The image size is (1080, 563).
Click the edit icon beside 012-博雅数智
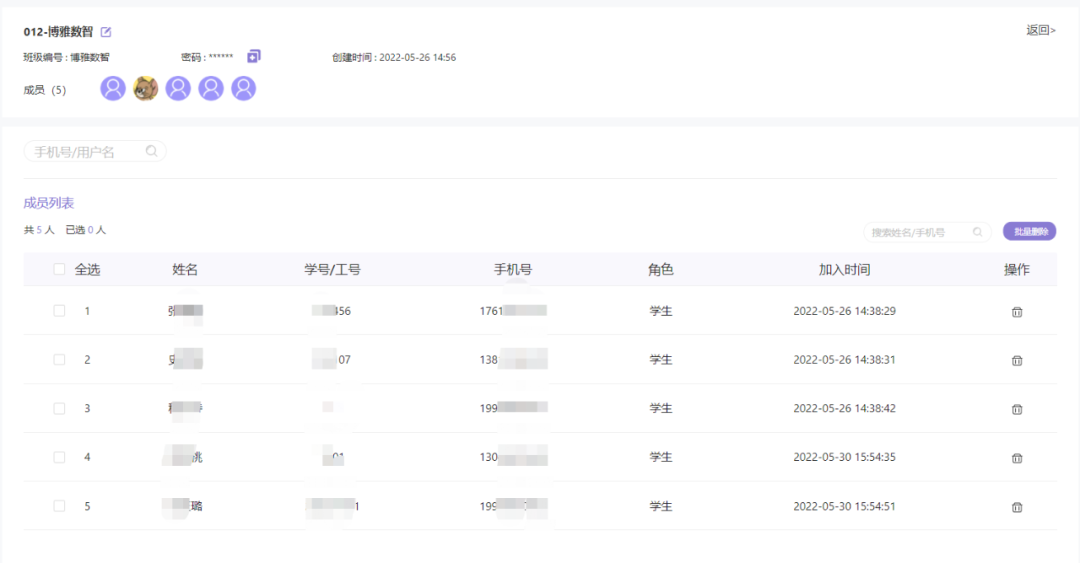click(106, 32)
